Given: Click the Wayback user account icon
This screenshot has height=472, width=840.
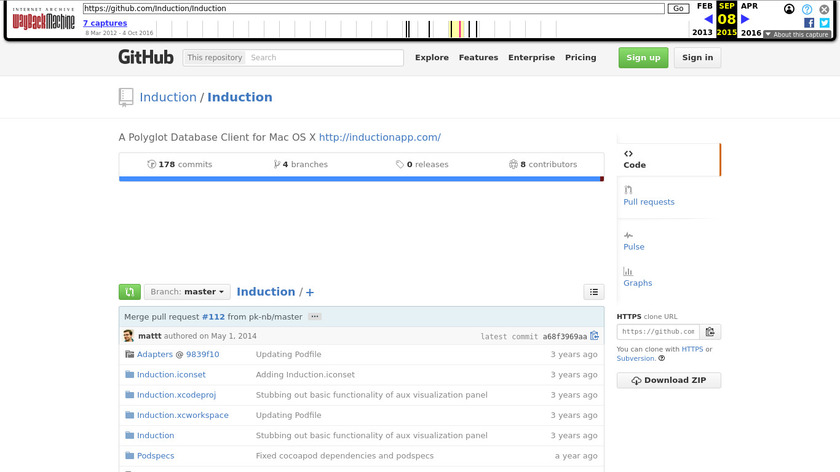Looking at the screenshot, I should point(789,9).
